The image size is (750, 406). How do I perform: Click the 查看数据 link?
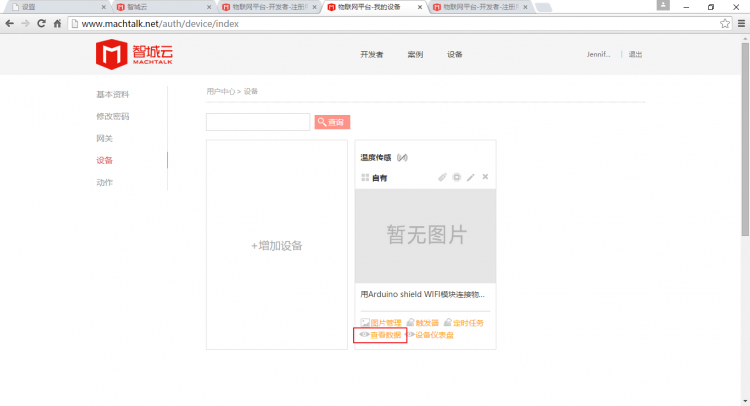point(381,335)
